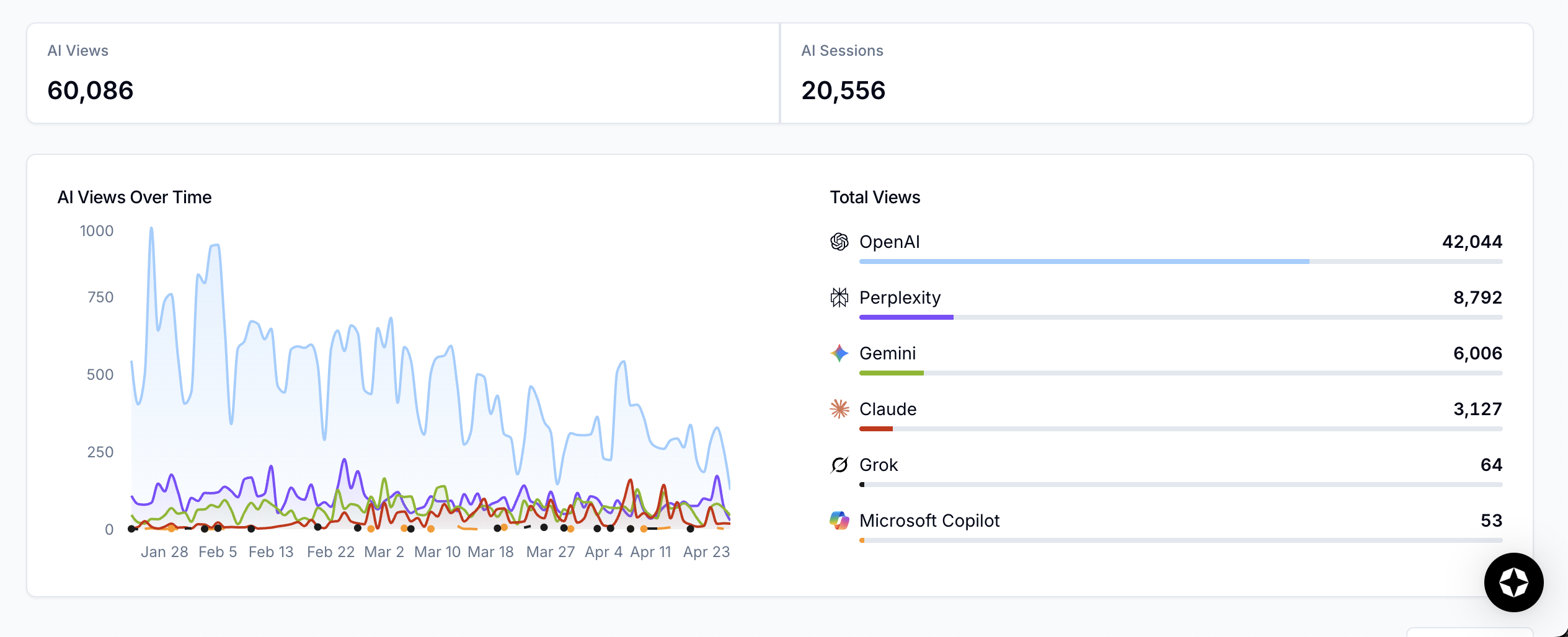Click the Perplexity purple progress bar

click(x=906, y=317)
